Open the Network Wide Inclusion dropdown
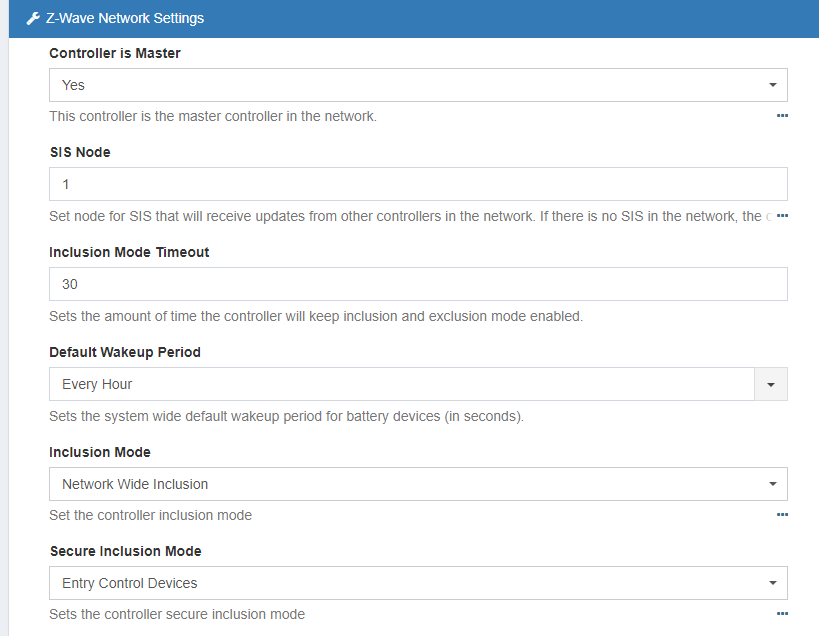Viewport: 819px width, 636px height. [x=418, y=484]
